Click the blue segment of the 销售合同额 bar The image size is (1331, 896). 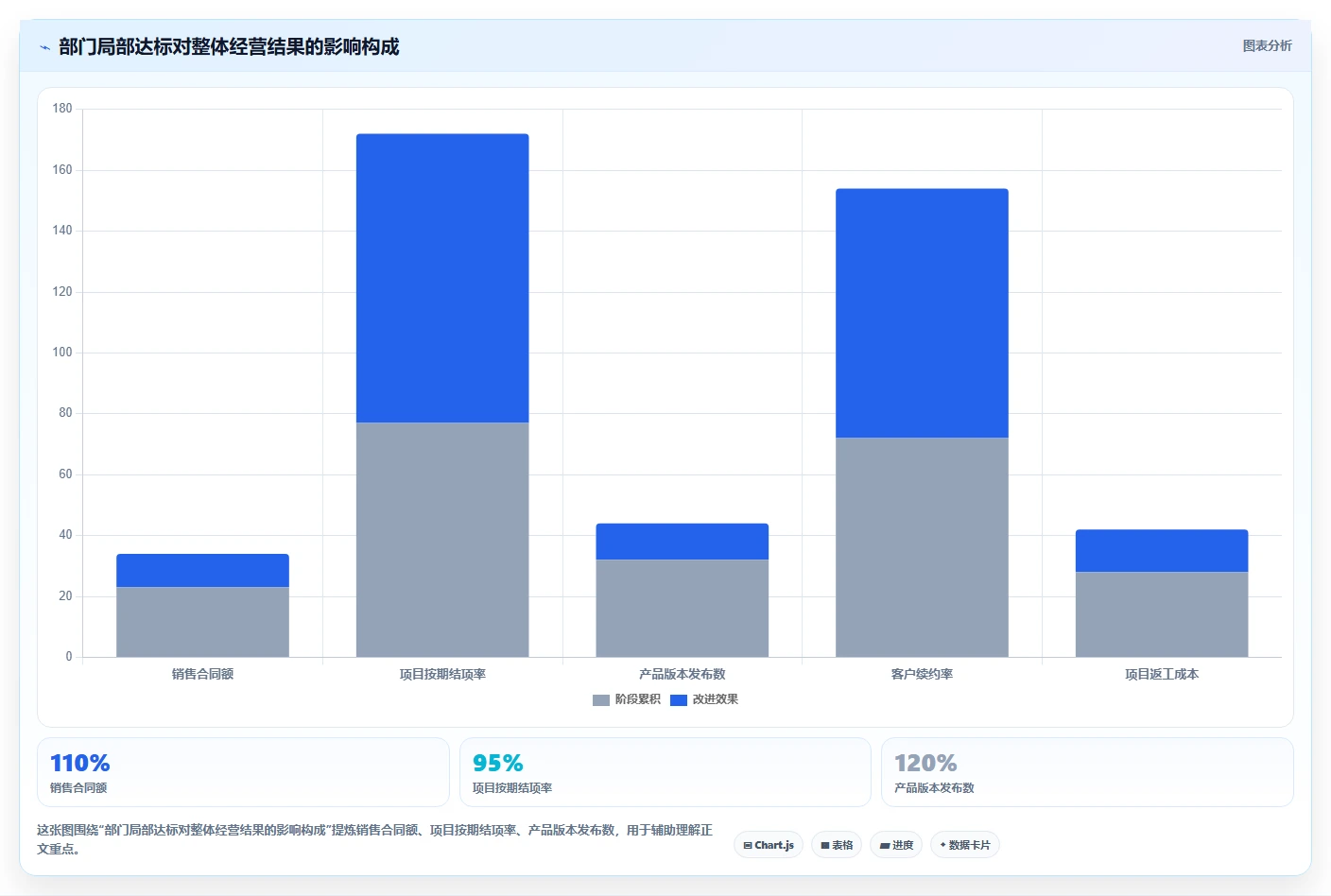(202, 570)
